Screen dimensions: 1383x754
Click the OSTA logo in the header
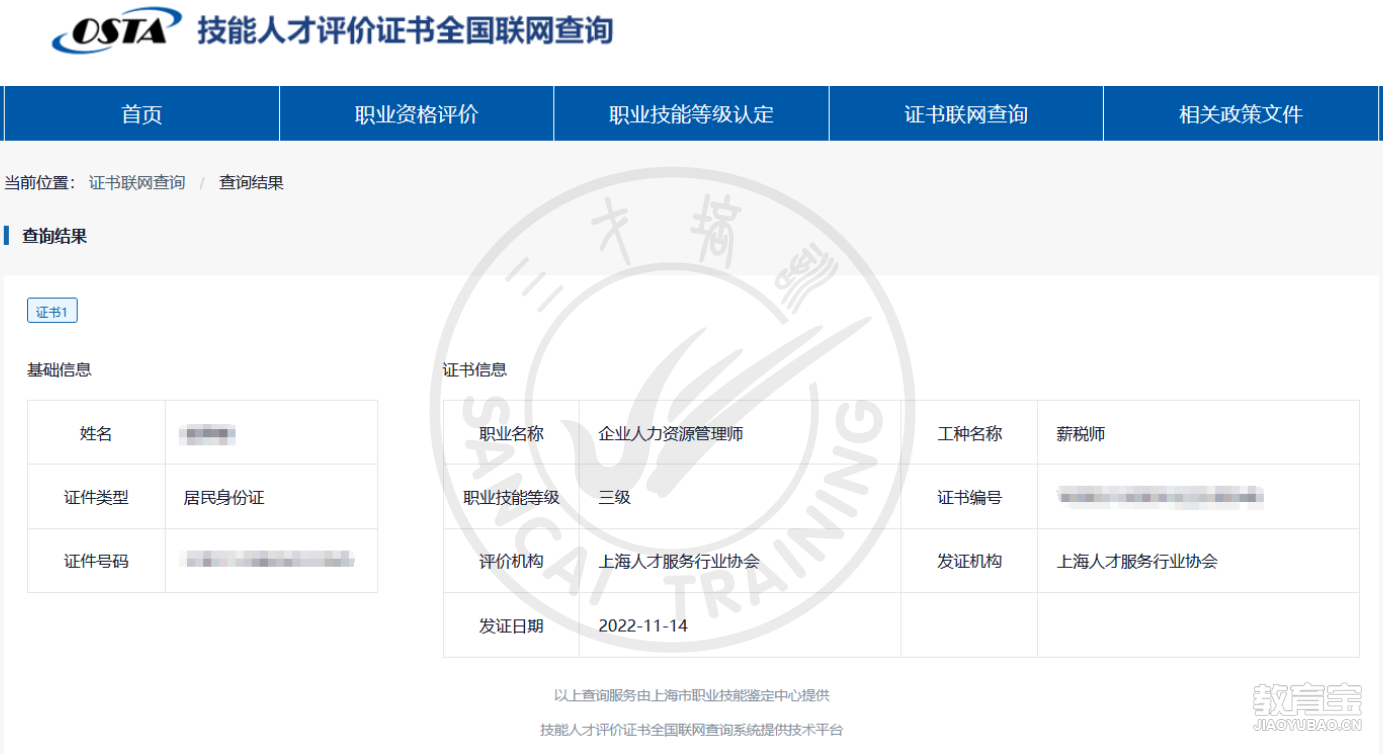[x=117, y=30]
